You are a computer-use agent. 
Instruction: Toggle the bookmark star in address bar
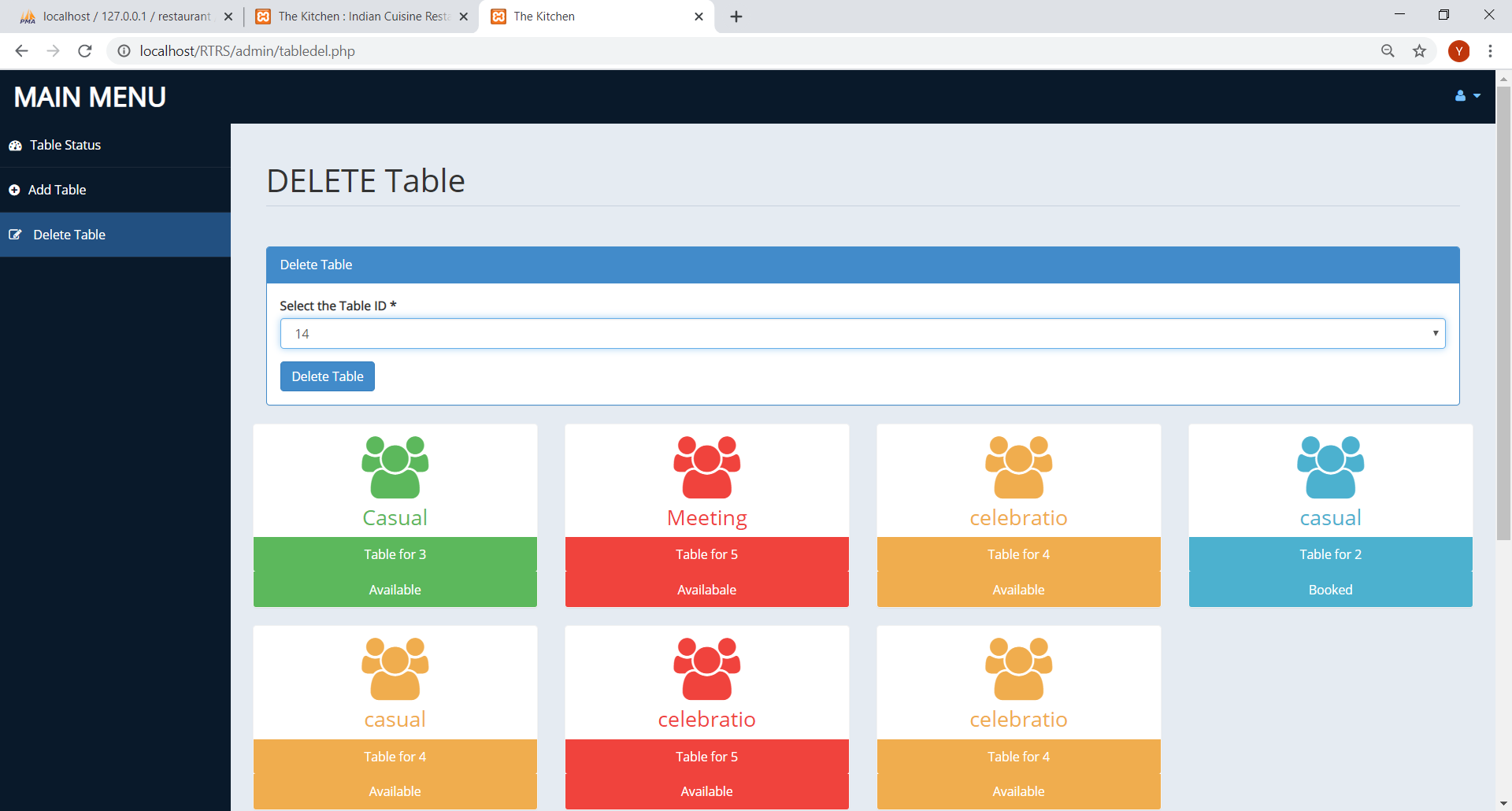1419,50
